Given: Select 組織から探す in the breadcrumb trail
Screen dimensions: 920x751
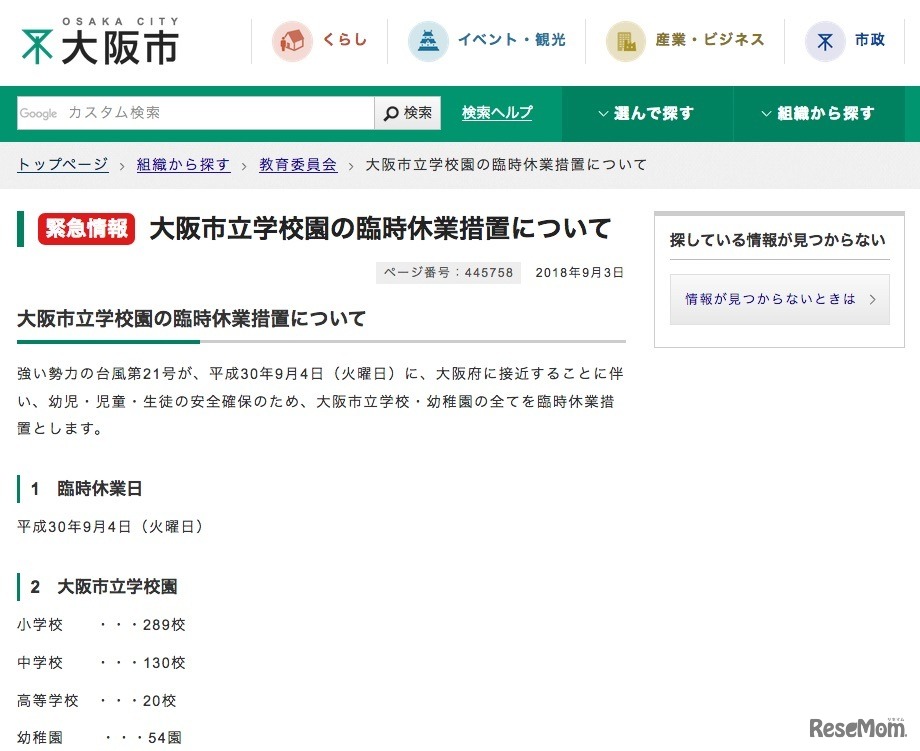Looking at the screenshot, I should tap(183, 164).
